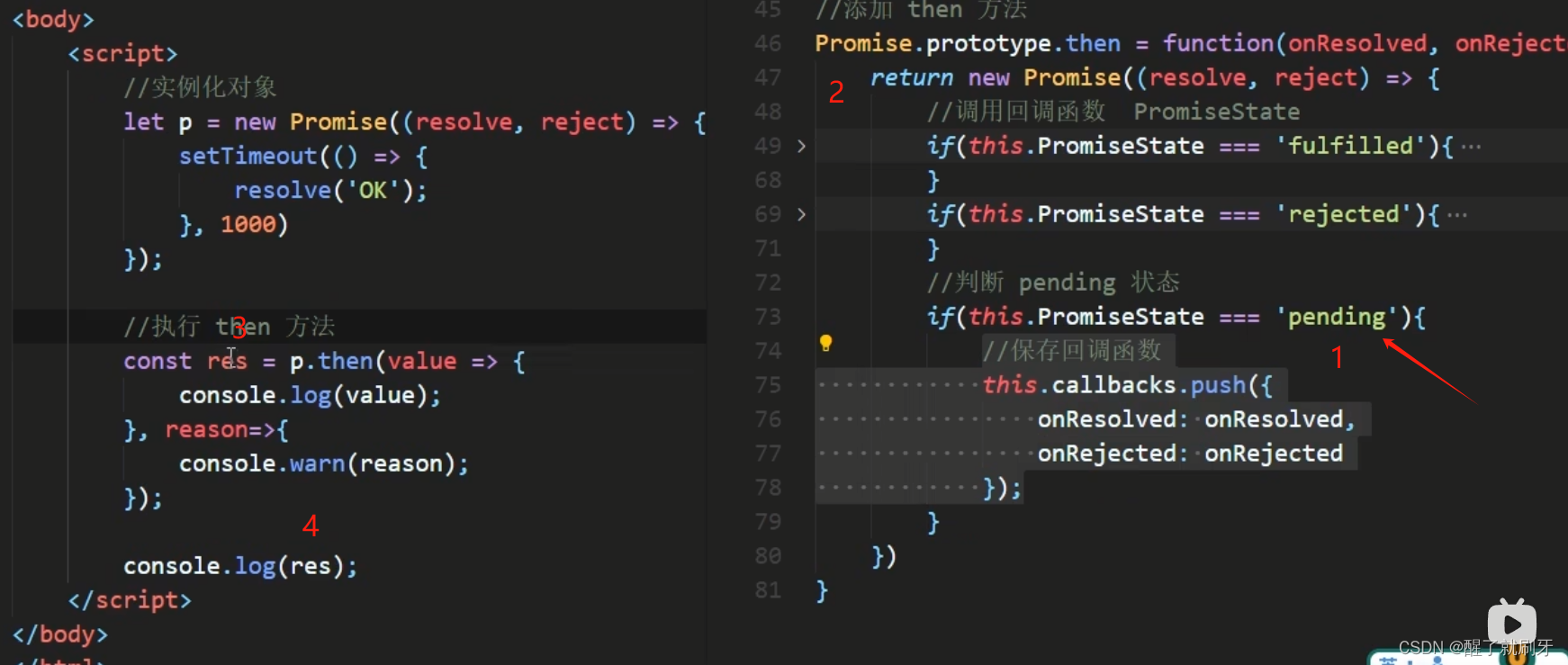Click 'onRejected: onRejected' on line 77
The height and width of the screenshot is (665, 1568).
1190,454
